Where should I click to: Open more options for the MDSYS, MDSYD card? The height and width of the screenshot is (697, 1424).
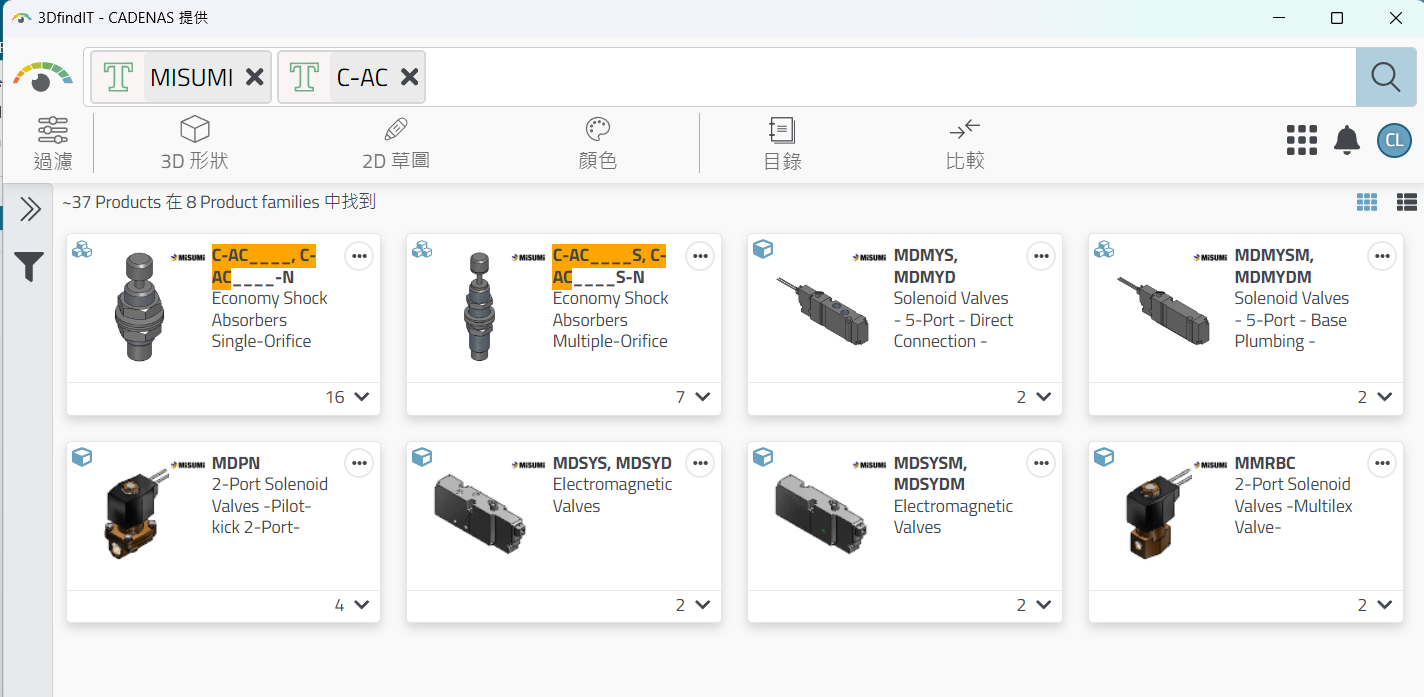[x=700, y=463]
